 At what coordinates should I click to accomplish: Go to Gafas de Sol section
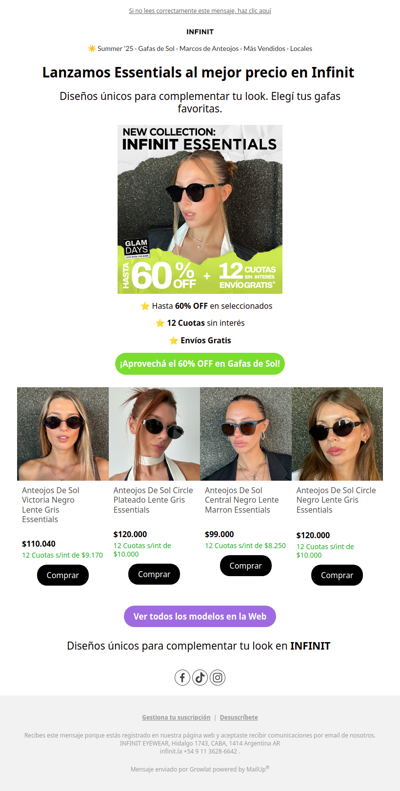coord(156,49)
